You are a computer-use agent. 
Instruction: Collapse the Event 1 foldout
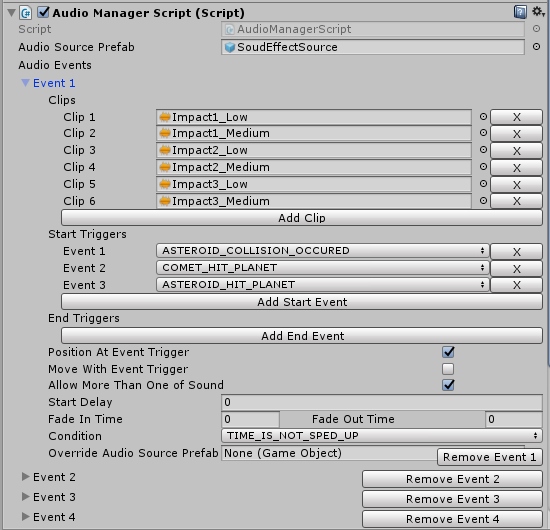pyautogui.click(x=25, y=83)
